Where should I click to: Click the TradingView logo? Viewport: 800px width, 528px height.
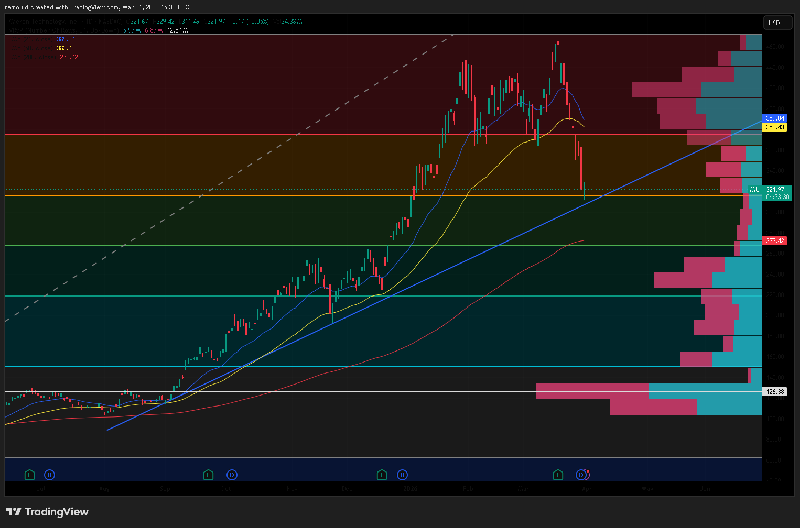(x=47, y=511)
